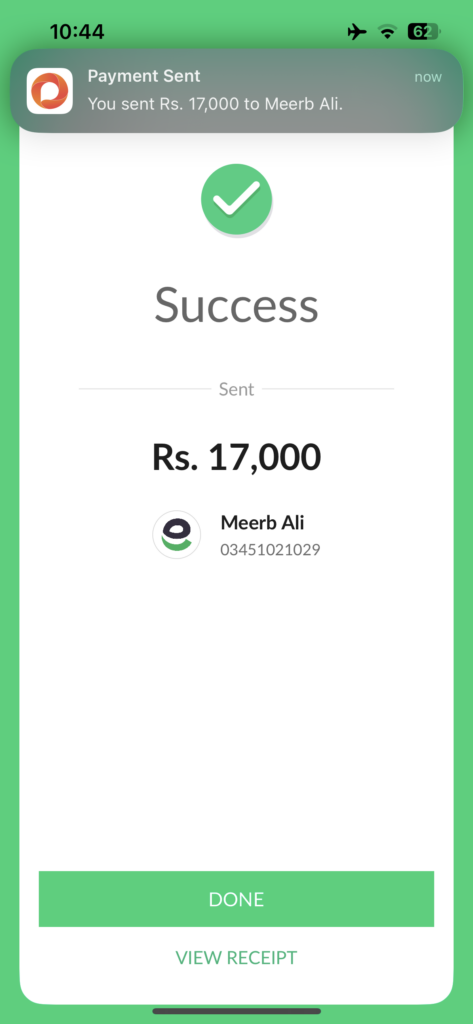
Task: Tap the orange app icon in notification
Action: (50, 91)
